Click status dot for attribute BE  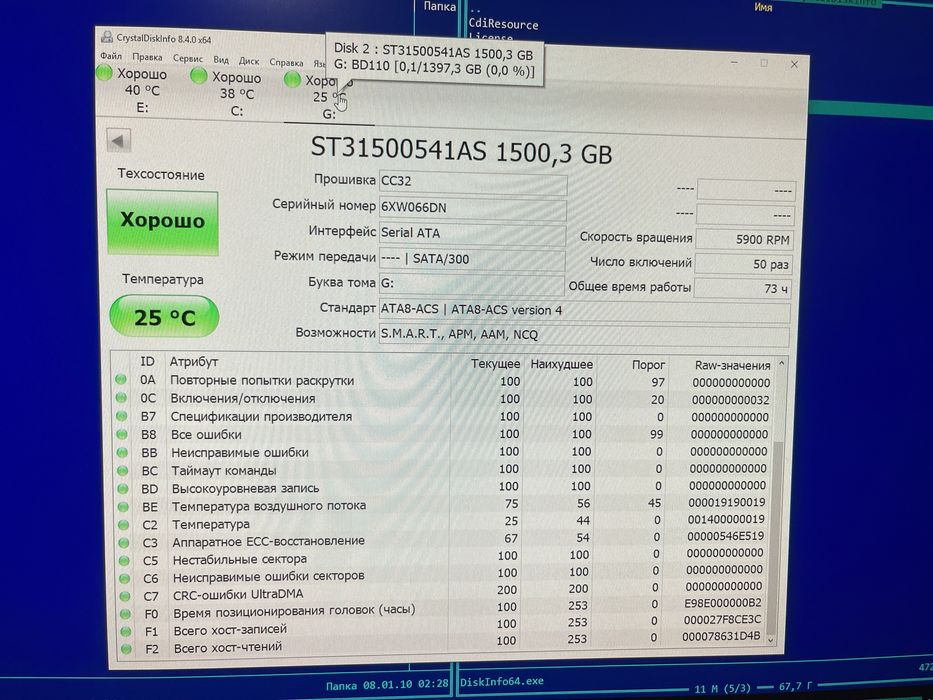pos(123,507)
